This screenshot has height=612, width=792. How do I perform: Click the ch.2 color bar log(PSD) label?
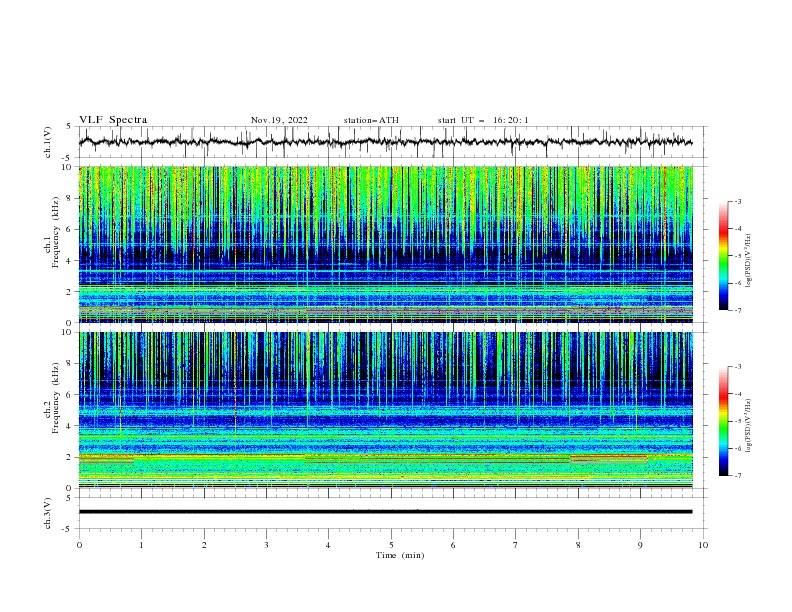(749, 425)
